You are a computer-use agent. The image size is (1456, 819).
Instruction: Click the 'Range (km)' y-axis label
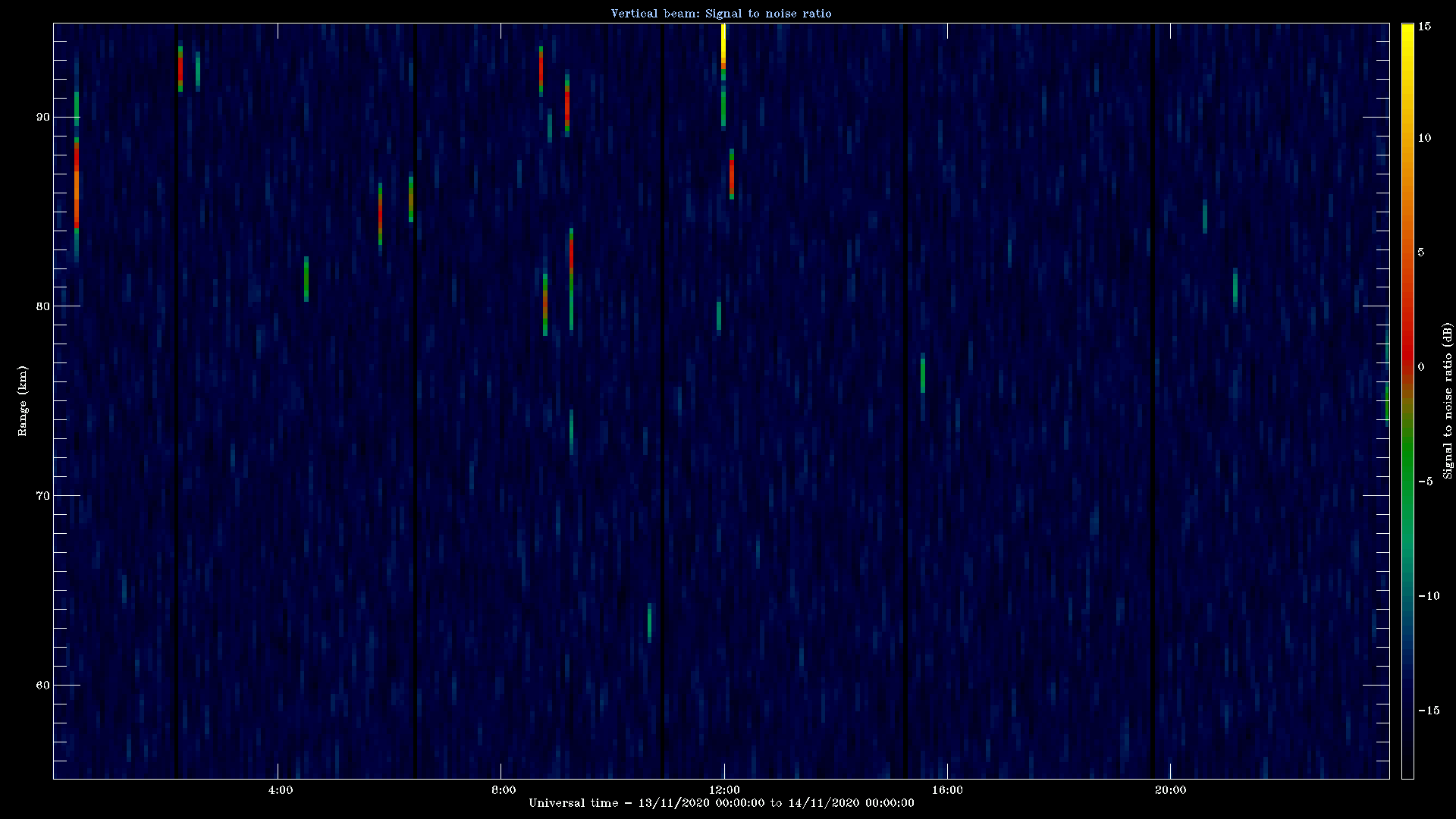point(23,400)
